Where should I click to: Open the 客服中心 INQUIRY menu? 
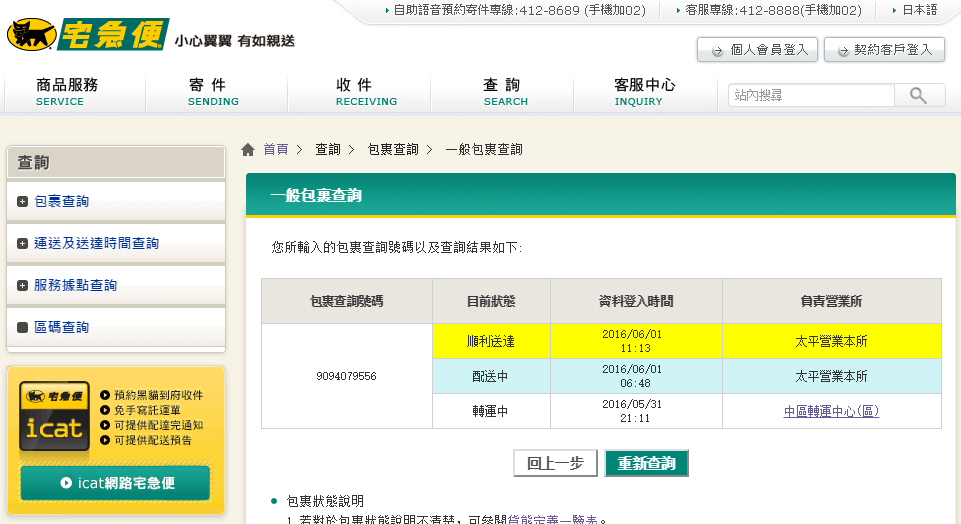[644, 92]
